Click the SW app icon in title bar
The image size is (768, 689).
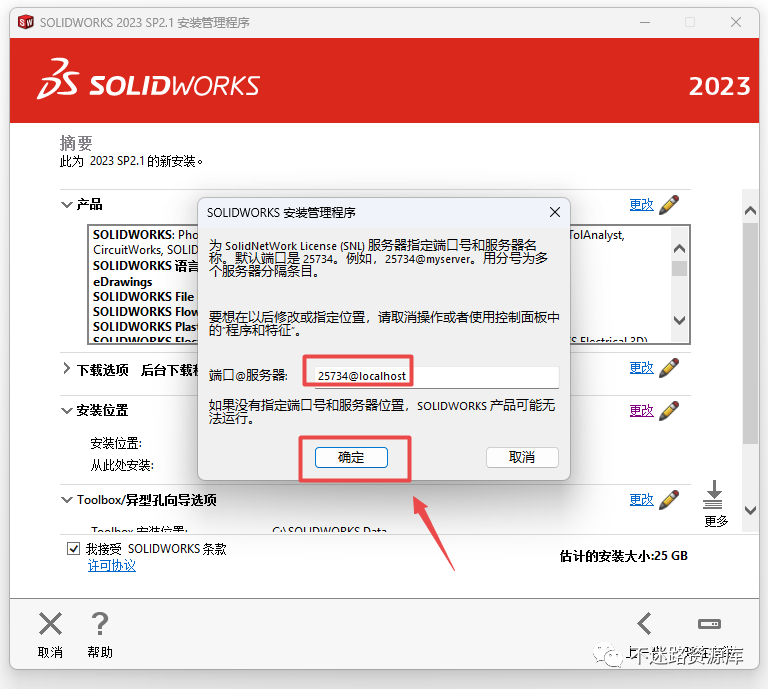(x=26, y=22)
